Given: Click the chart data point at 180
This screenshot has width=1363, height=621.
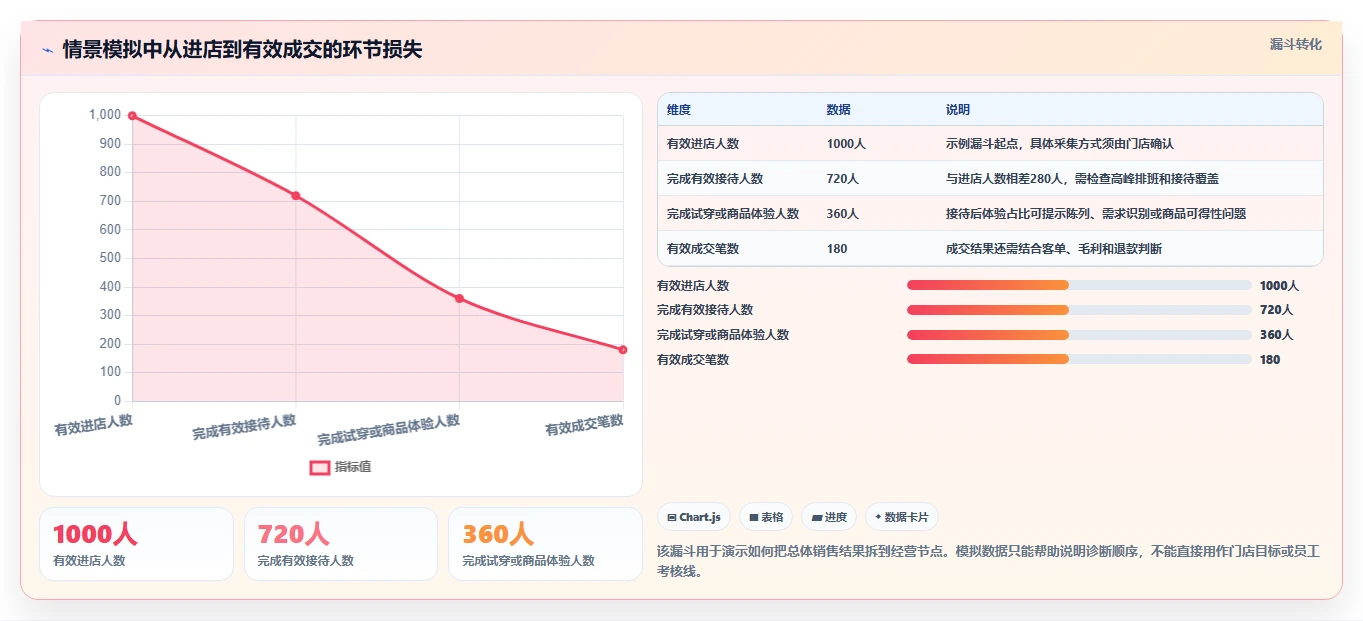Looking at the screenshot, I should (623, 349).
